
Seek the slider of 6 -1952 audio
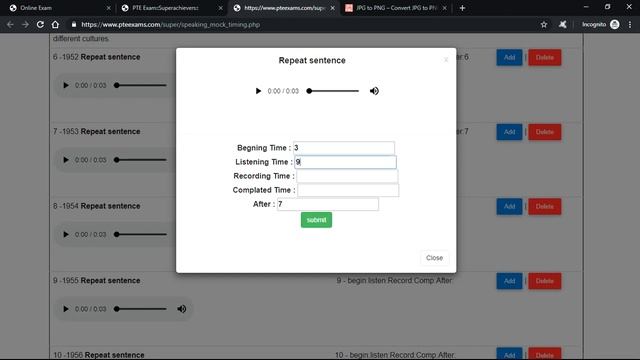(141, 85)
